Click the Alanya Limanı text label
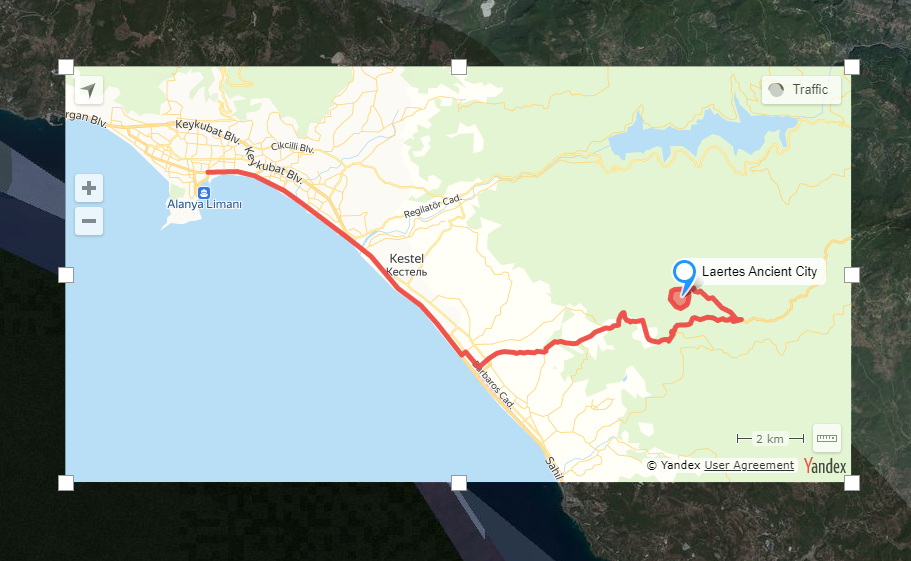 pyautogui.click(x=205, y=204)
